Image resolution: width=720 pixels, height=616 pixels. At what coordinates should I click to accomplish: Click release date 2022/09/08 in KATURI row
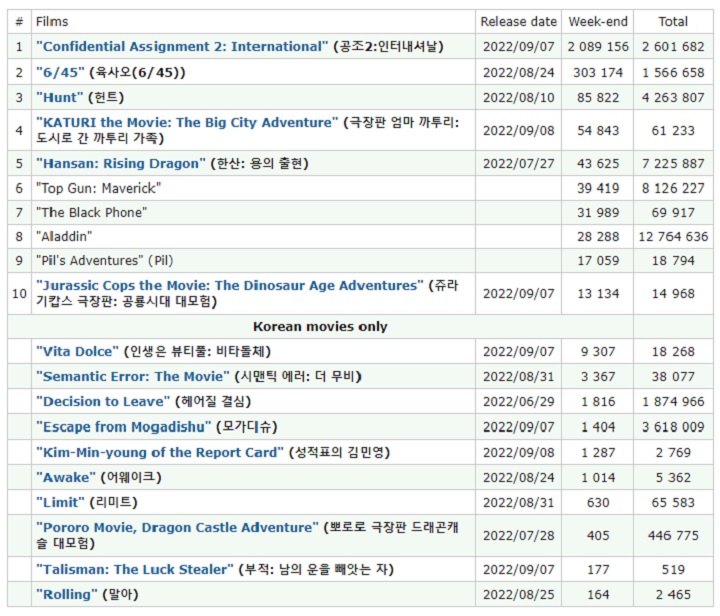(518, 130)
